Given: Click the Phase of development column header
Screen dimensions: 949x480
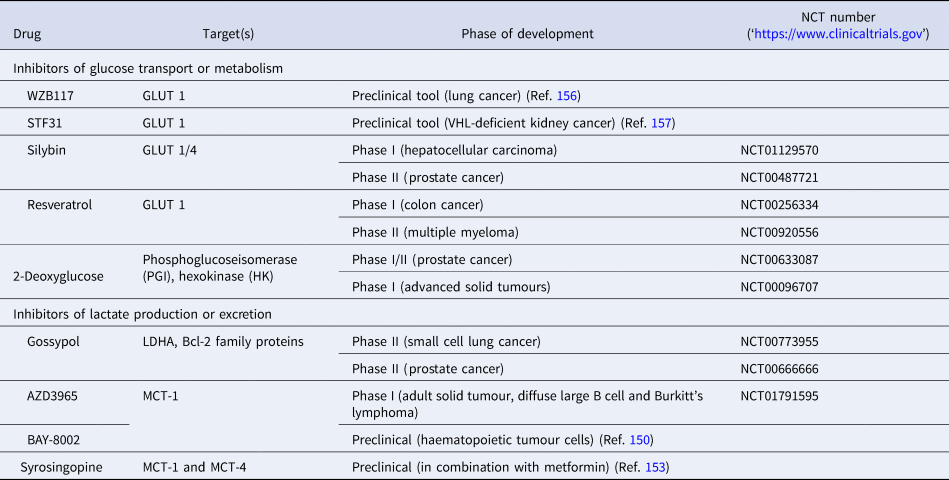Looking at the screenshot, I should pyautogui.click(x=527, y=34).
